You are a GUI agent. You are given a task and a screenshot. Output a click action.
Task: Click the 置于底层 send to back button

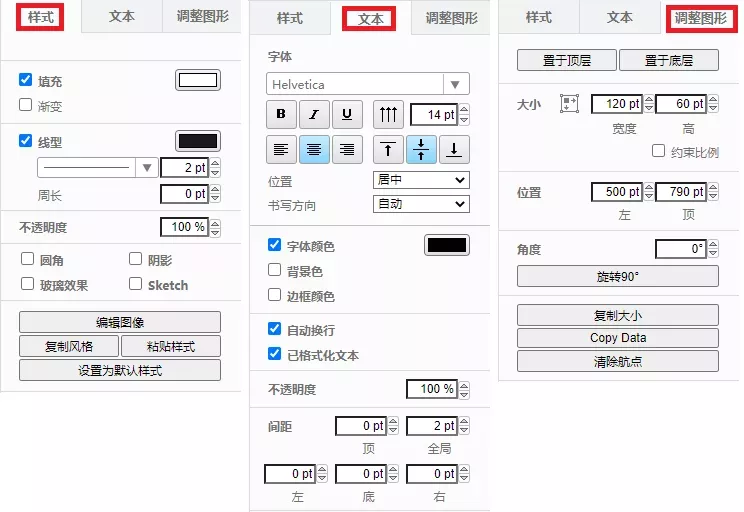(669, 60)
